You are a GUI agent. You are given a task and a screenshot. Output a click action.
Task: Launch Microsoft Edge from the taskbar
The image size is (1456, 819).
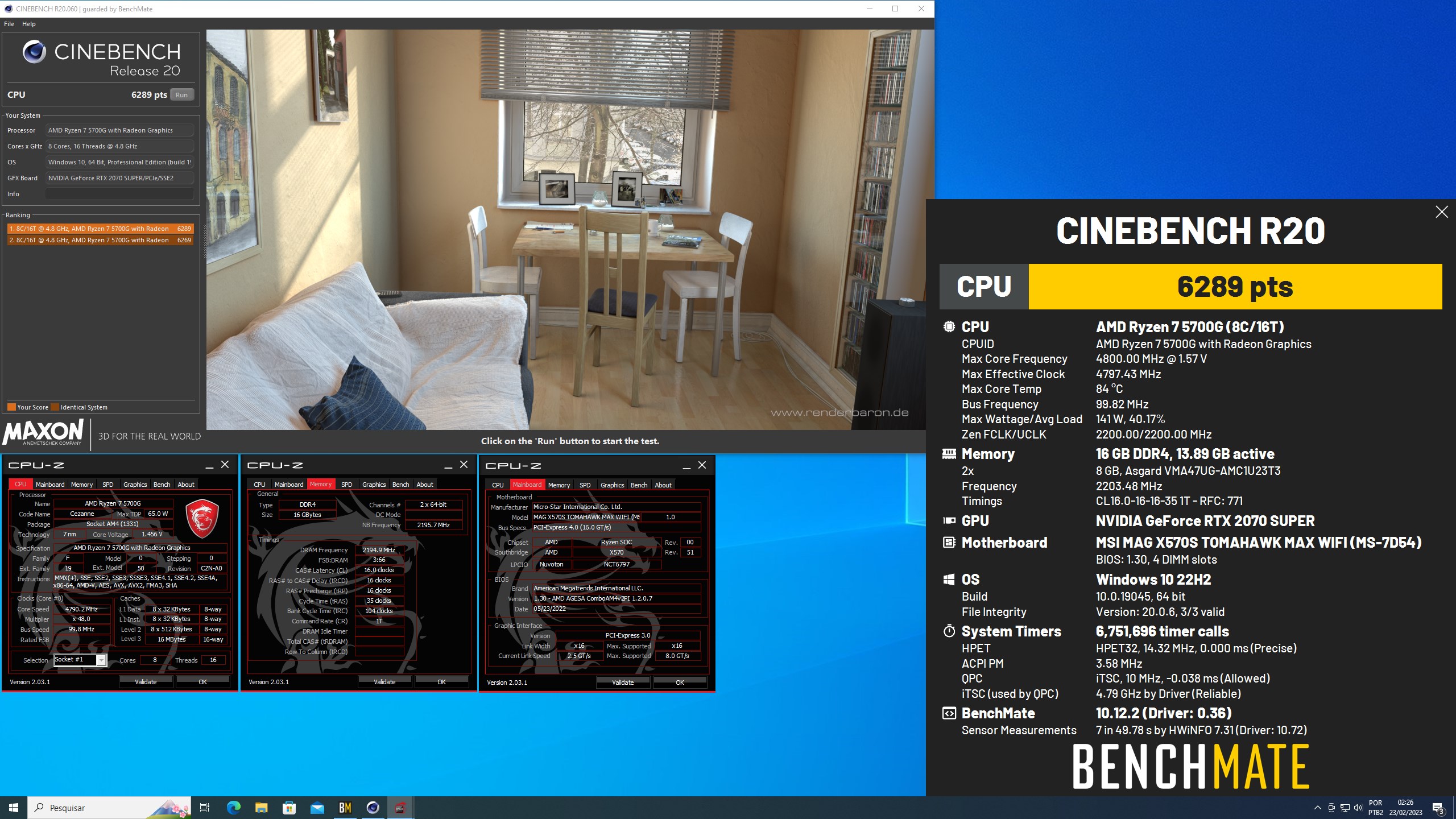[x=233, y=808]
